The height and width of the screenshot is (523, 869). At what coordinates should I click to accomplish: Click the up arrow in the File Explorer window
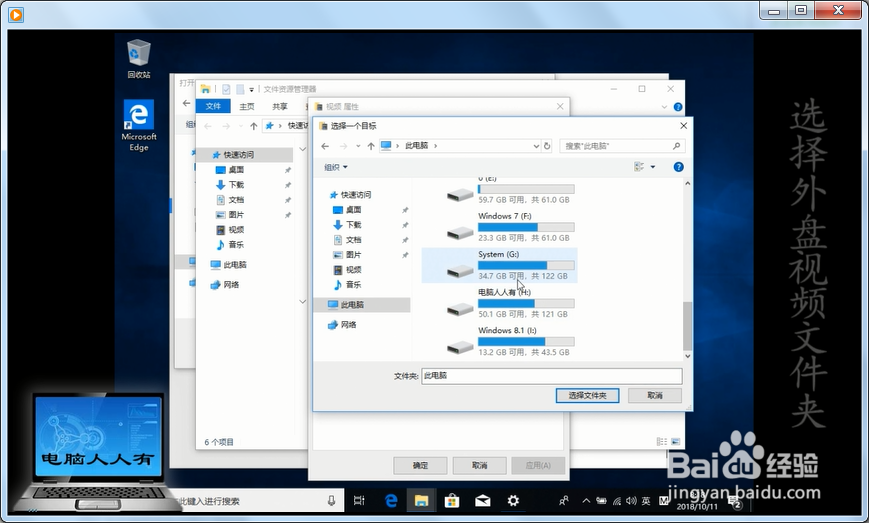[254, 126]
